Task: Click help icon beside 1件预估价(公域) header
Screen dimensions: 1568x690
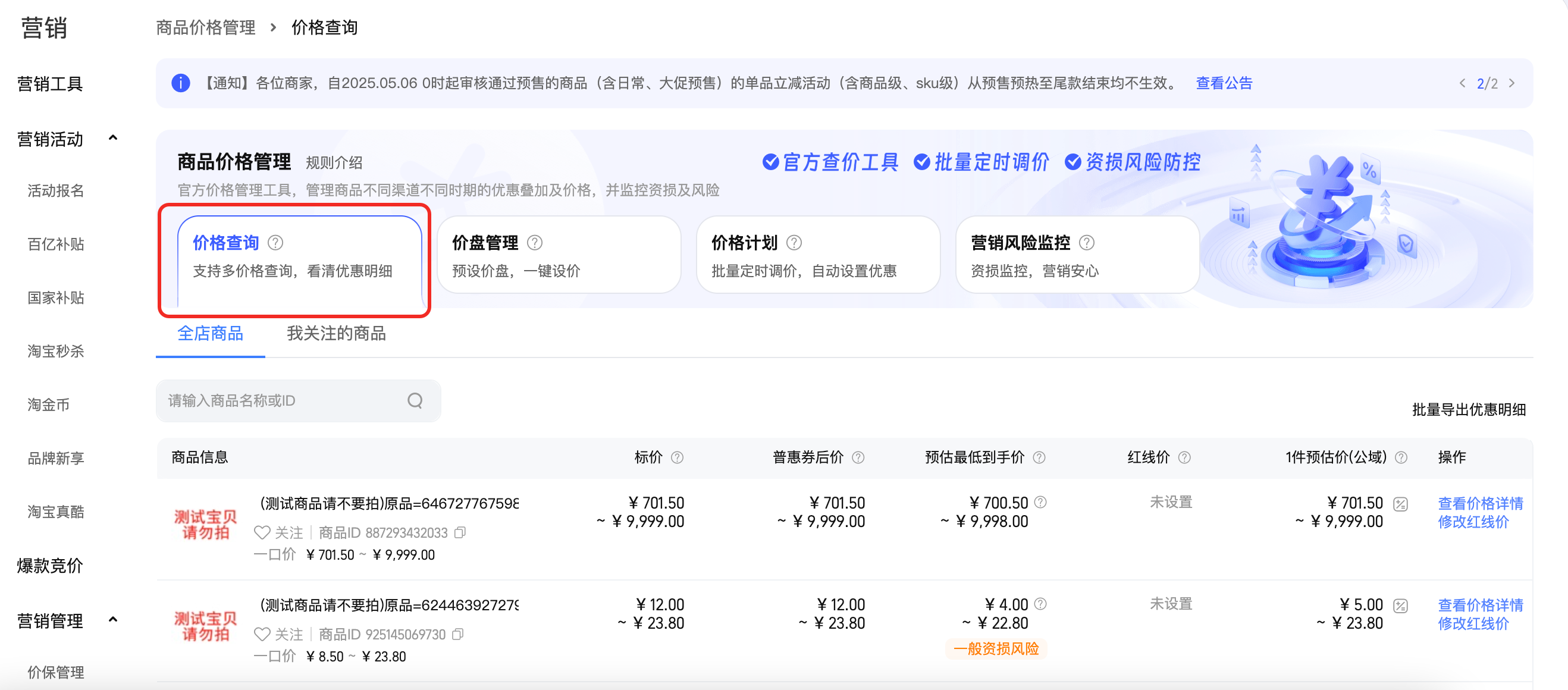Action: point(1401,457)
